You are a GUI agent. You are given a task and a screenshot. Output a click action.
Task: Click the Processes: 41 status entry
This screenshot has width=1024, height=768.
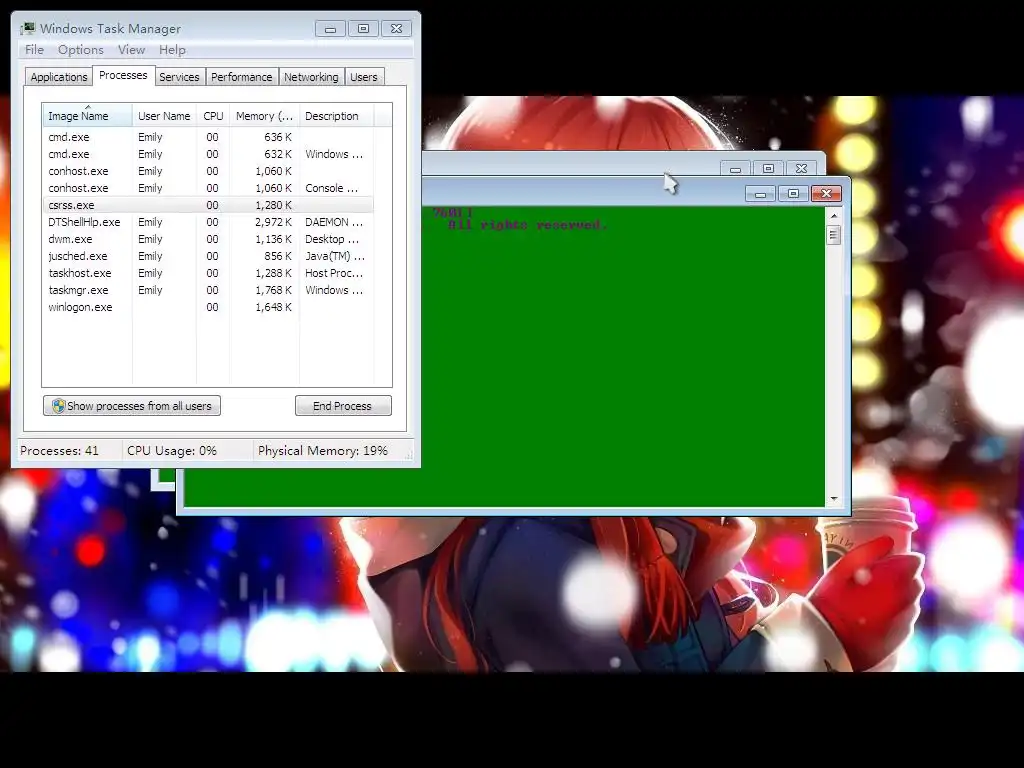[59, 451]
